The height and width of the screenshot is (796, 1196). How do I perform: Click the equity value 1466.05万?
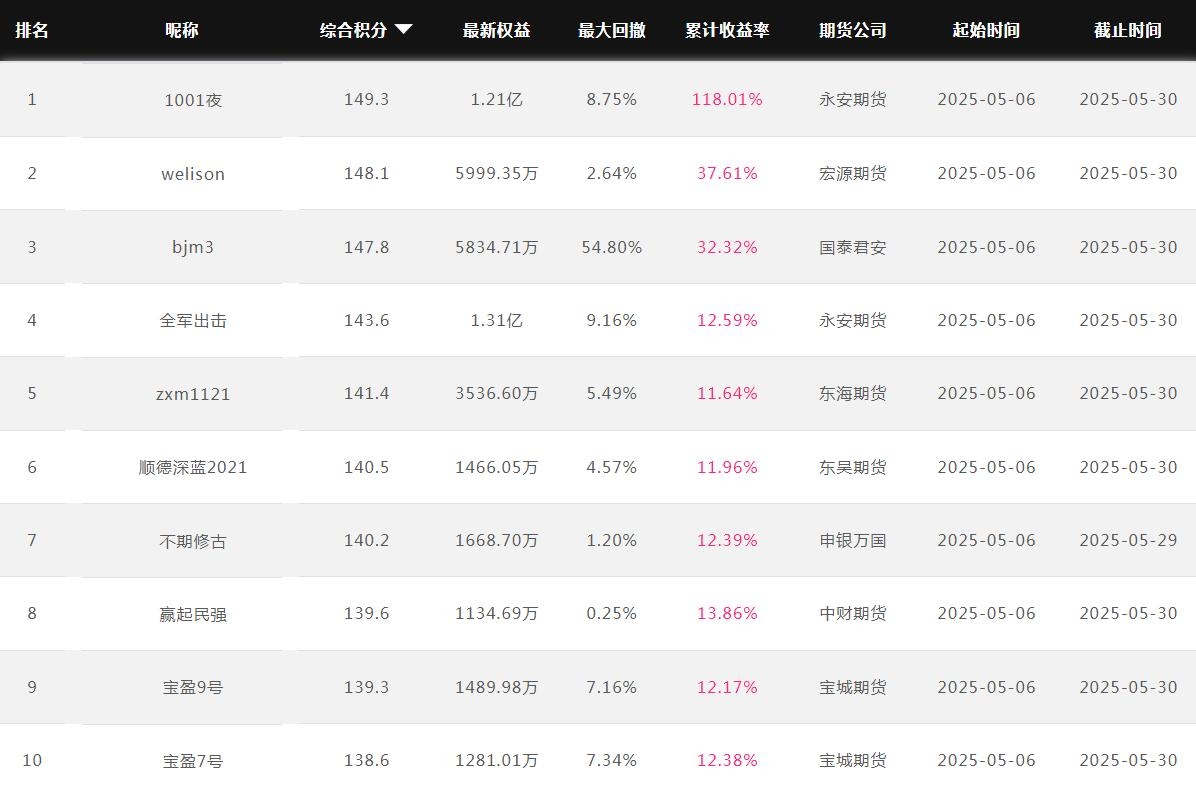(497, 467)
